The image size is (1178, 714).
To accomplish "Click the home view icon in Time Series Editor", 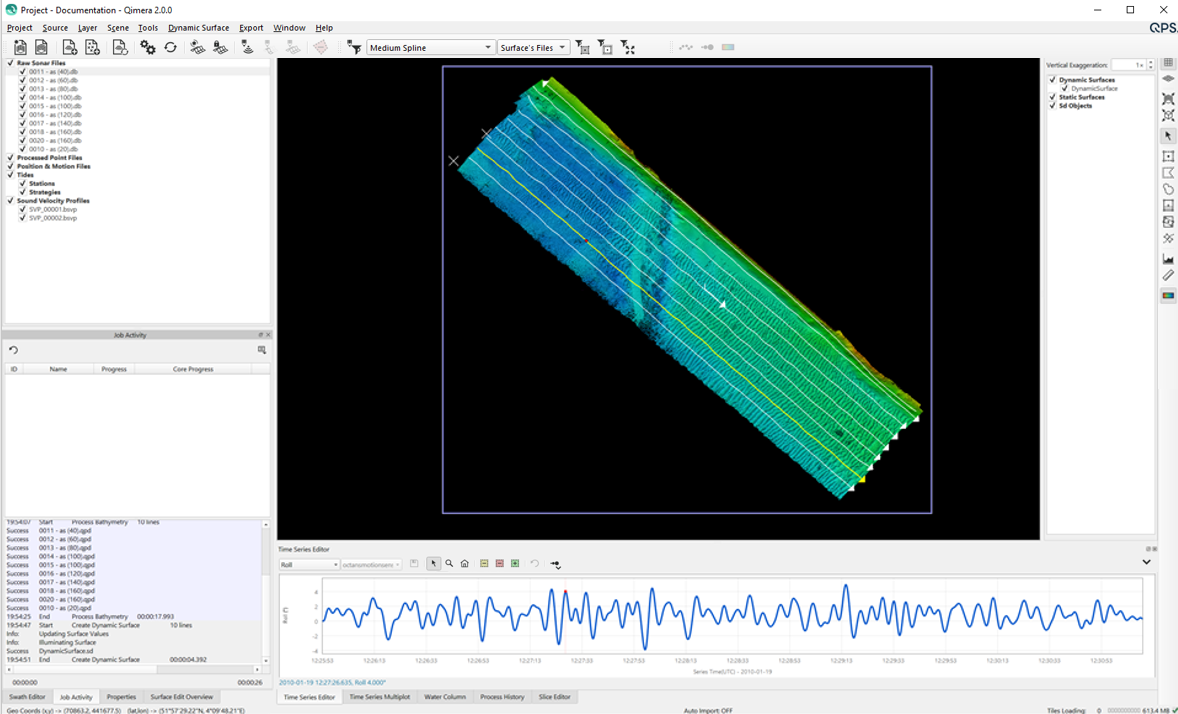I will 465,564.
